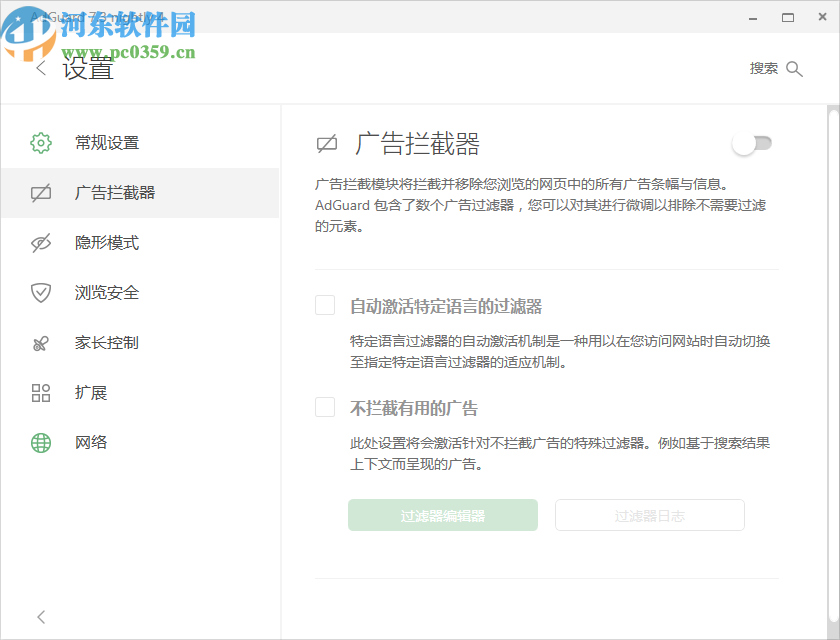The image size is (840, 640).
Task: Open 扩展 via its grid icon
Action: [40, 392]
